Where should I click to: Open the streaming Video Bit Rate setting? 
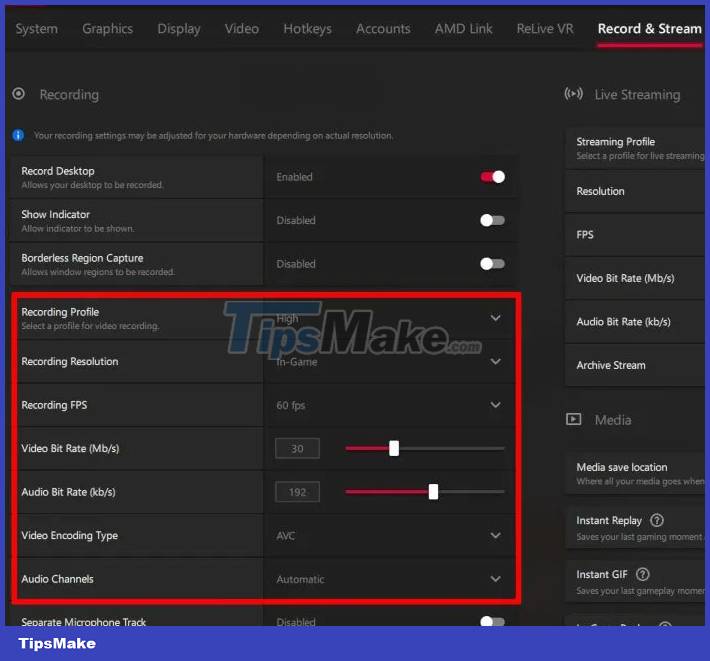click(x=634, y=278)
